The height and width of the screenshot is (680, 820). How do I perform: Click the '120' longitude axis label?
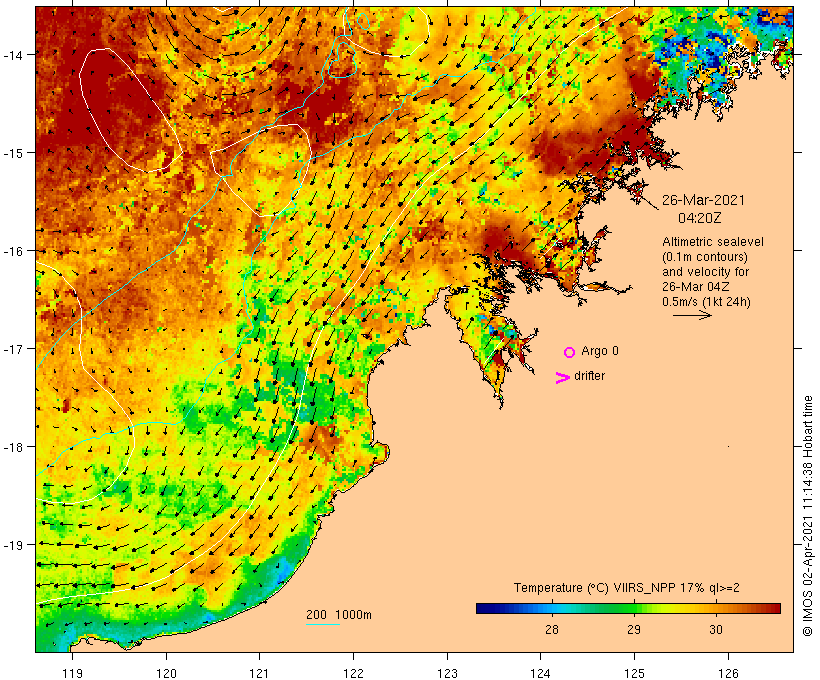click(166, 673)
